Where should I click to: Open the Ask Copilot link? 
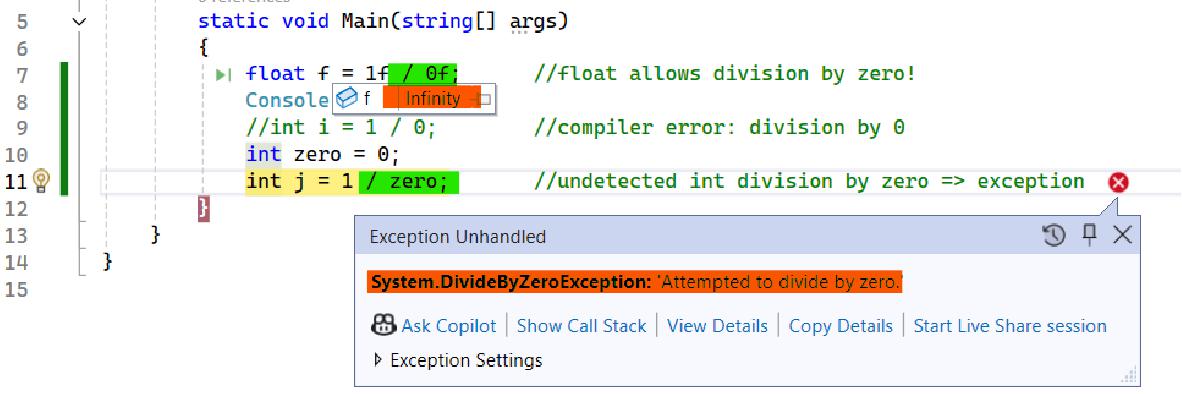(449, 326)
